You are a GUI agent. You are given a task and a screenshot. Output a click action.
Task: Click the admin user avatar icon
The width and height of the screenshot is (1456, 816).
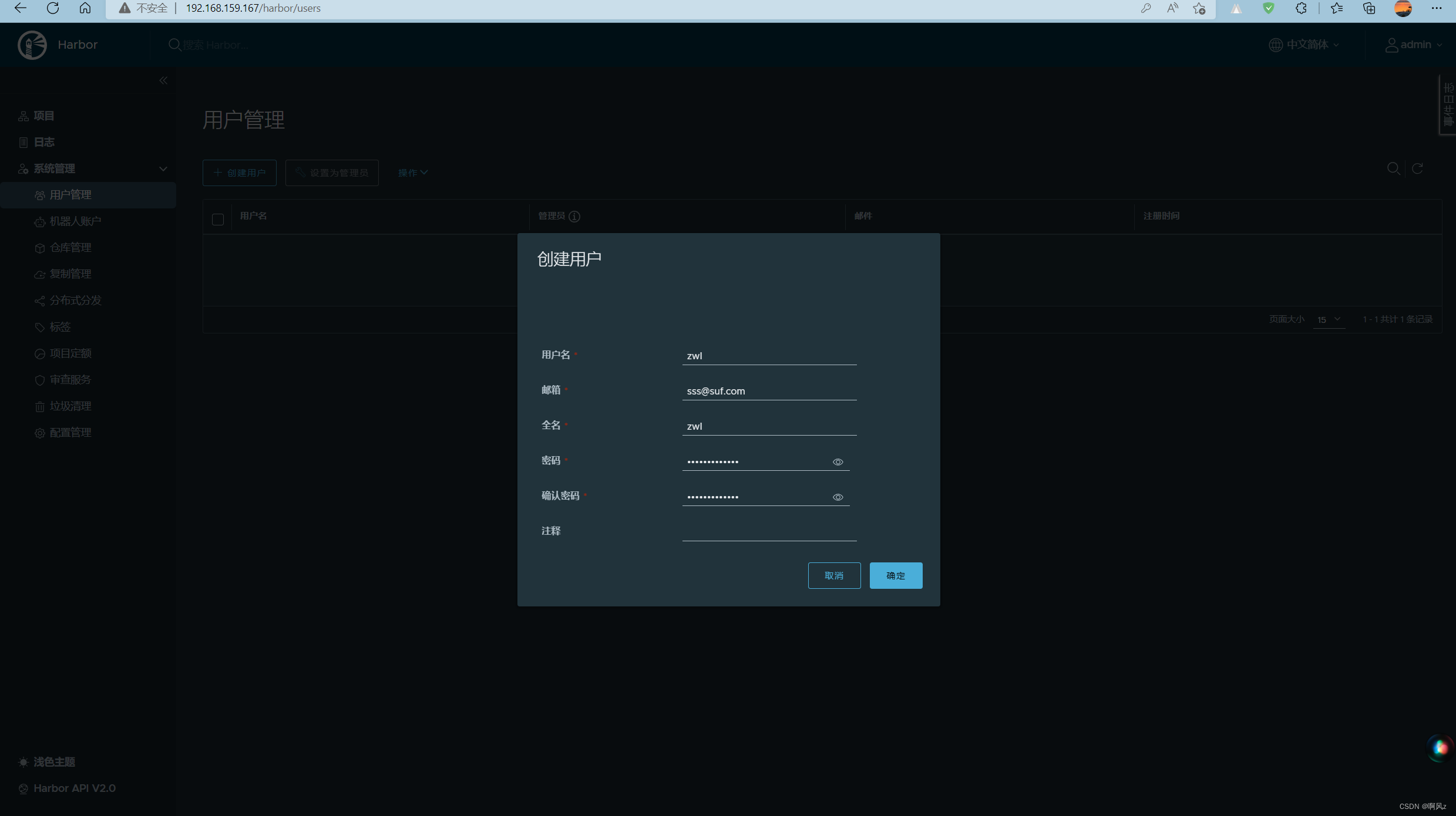(1391, 45)
